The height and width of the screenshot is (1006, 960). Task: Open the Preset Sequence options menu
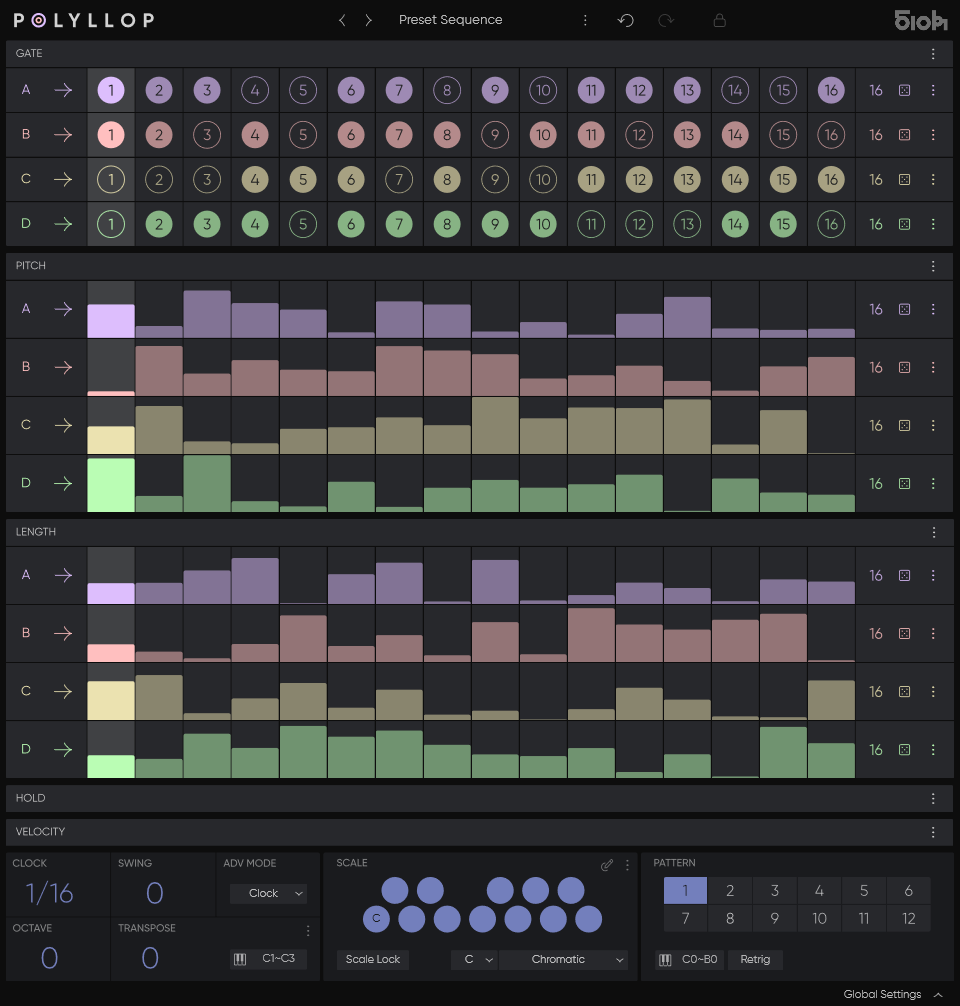pyautogui.click(x=585, y=20)
